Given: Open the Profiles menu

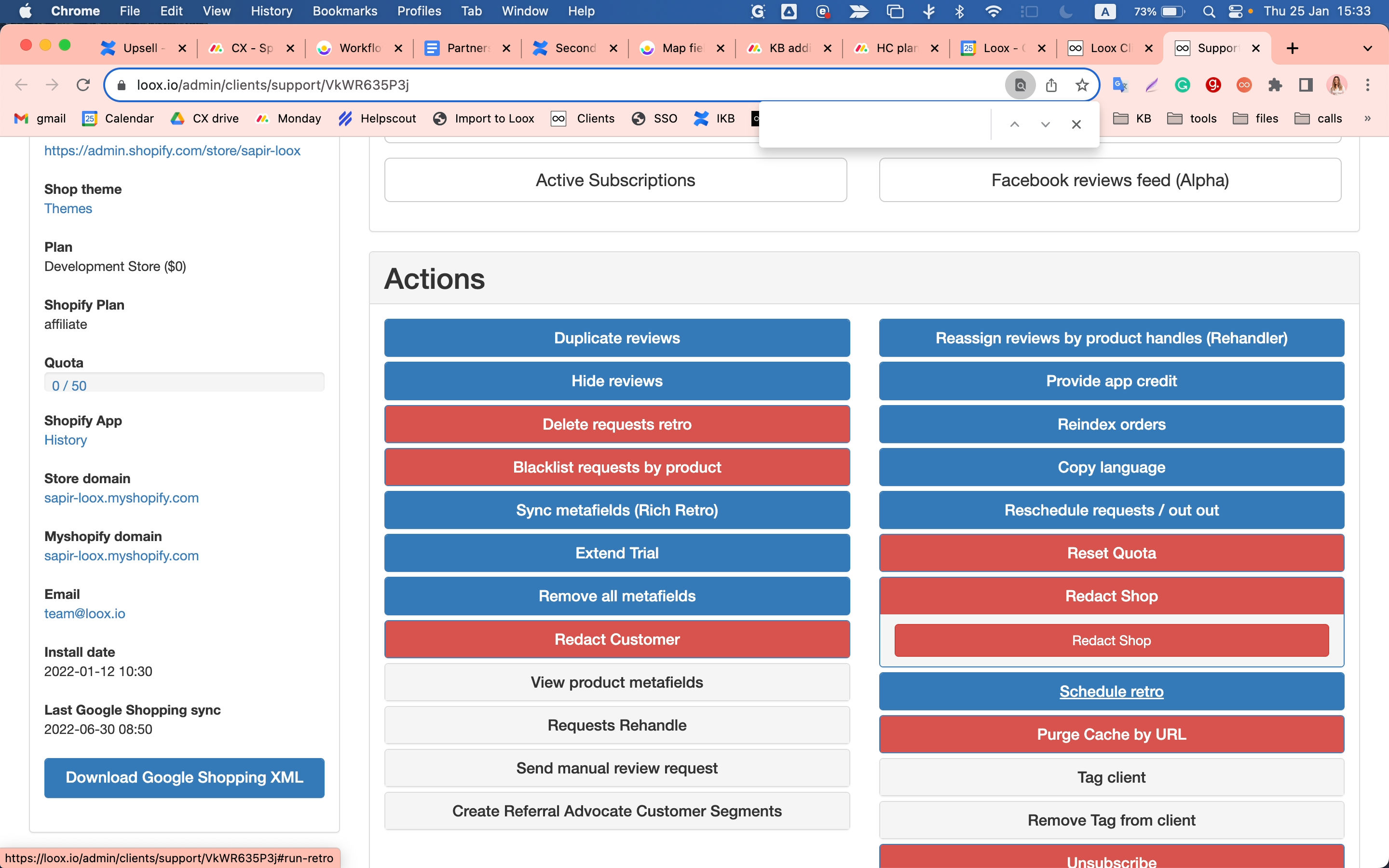Looking at the screenshot, I should coord(419,12).
